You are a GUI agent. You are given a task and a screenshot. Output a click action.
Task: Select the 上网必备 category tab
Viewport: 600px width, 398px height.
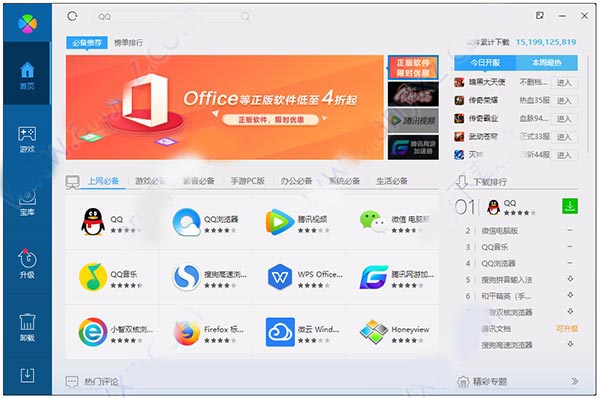103,181
